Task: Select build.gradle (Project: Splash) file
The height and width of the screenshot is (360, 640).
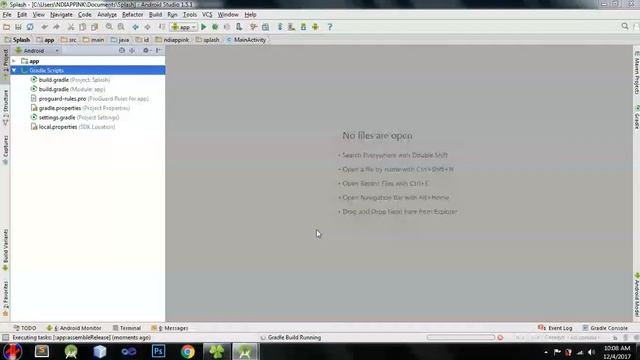Action: click(x=70, y=80)
